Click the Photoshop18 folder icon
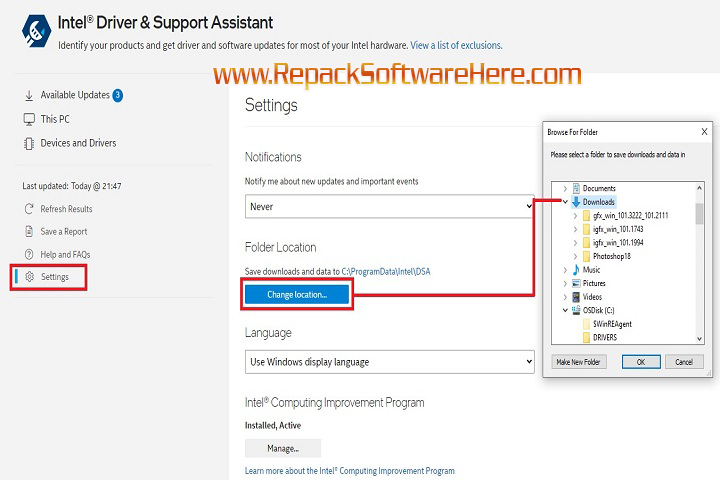The image size is (720, 480). tap(586, 256)
